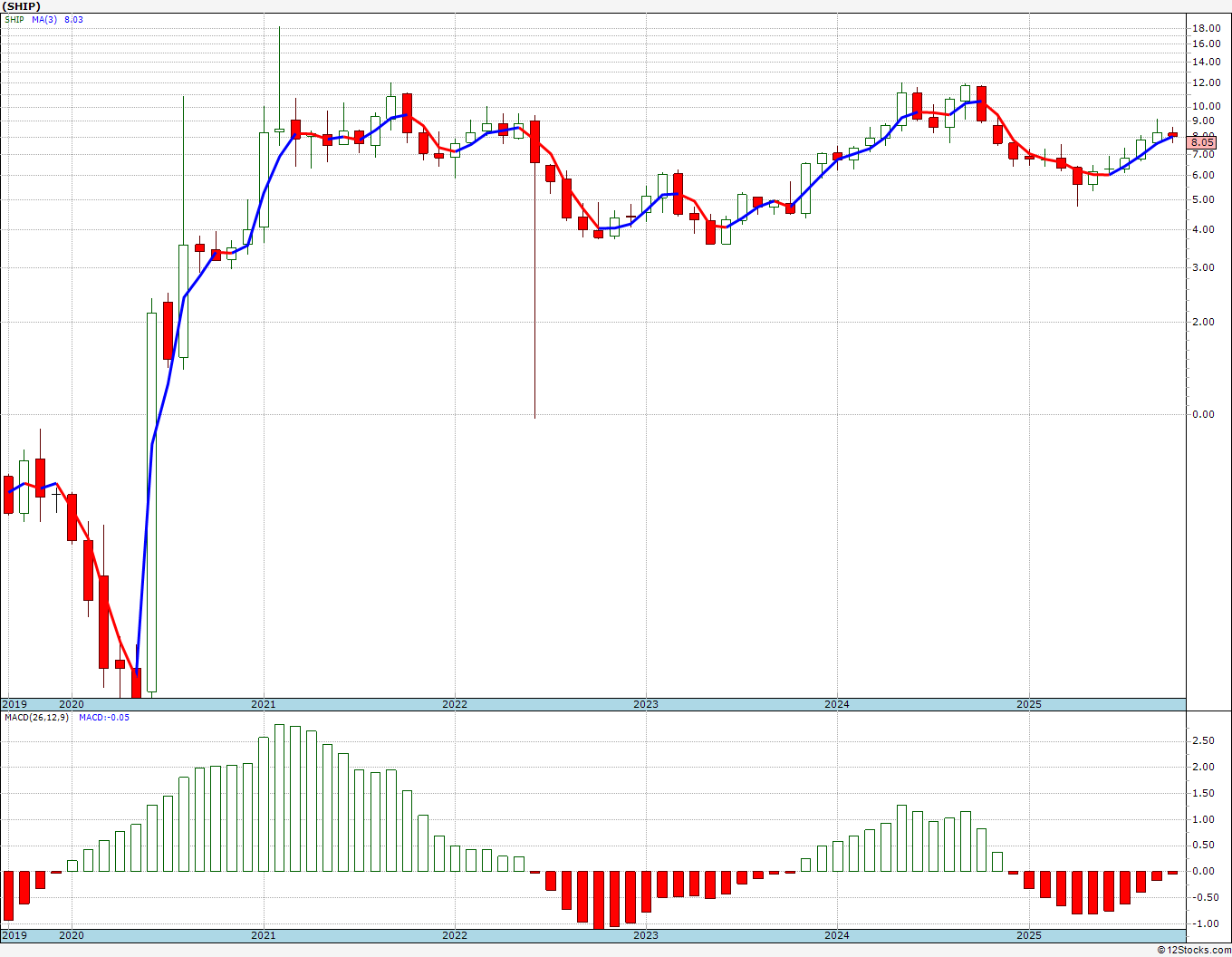The width and height of the screenshot is (1232, 957).
Task: Select the MACD:-0.05 value label
Action: tap(104, 718)
